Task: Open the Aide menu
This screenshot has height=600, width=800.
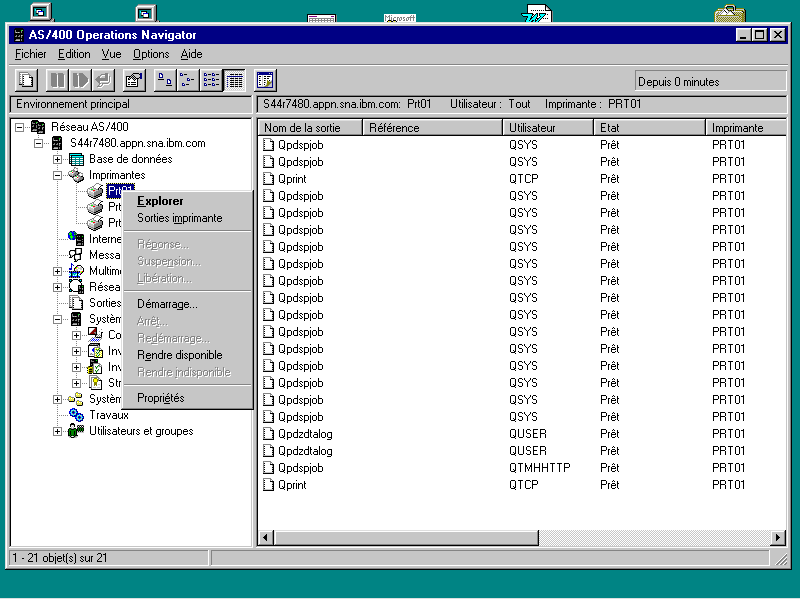Action: (x=191, y=54)
